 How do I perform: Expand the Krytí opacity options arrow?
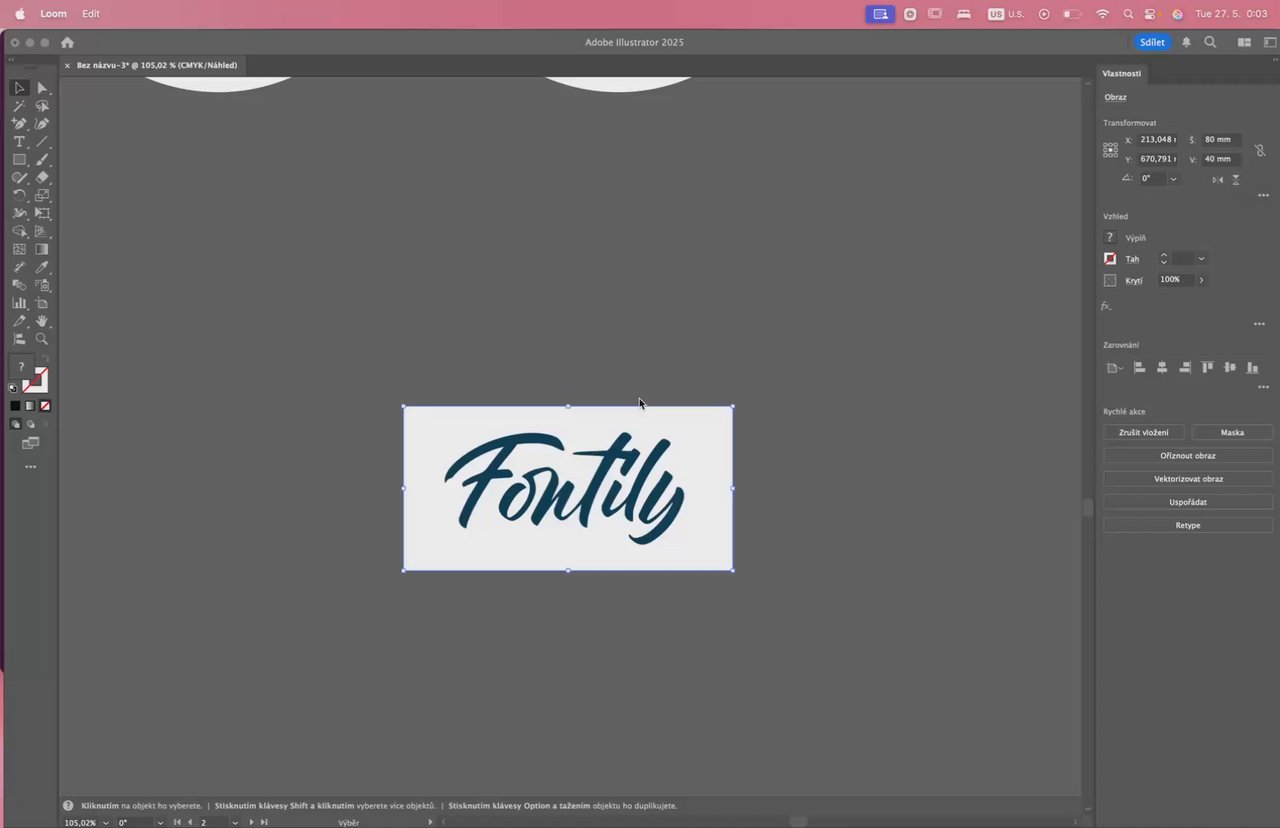[x=1201, y=280]
